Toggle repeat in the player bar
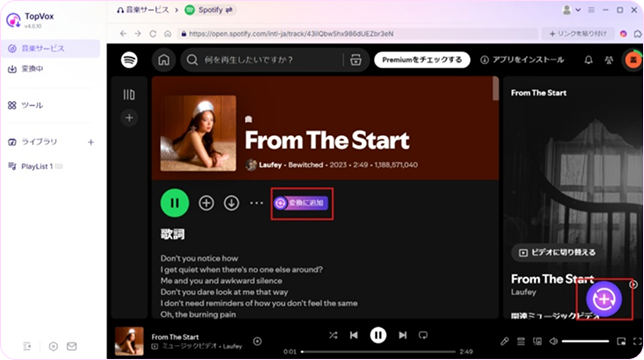Viewport: 644px width, 360px height. click(x=423, y=335)
